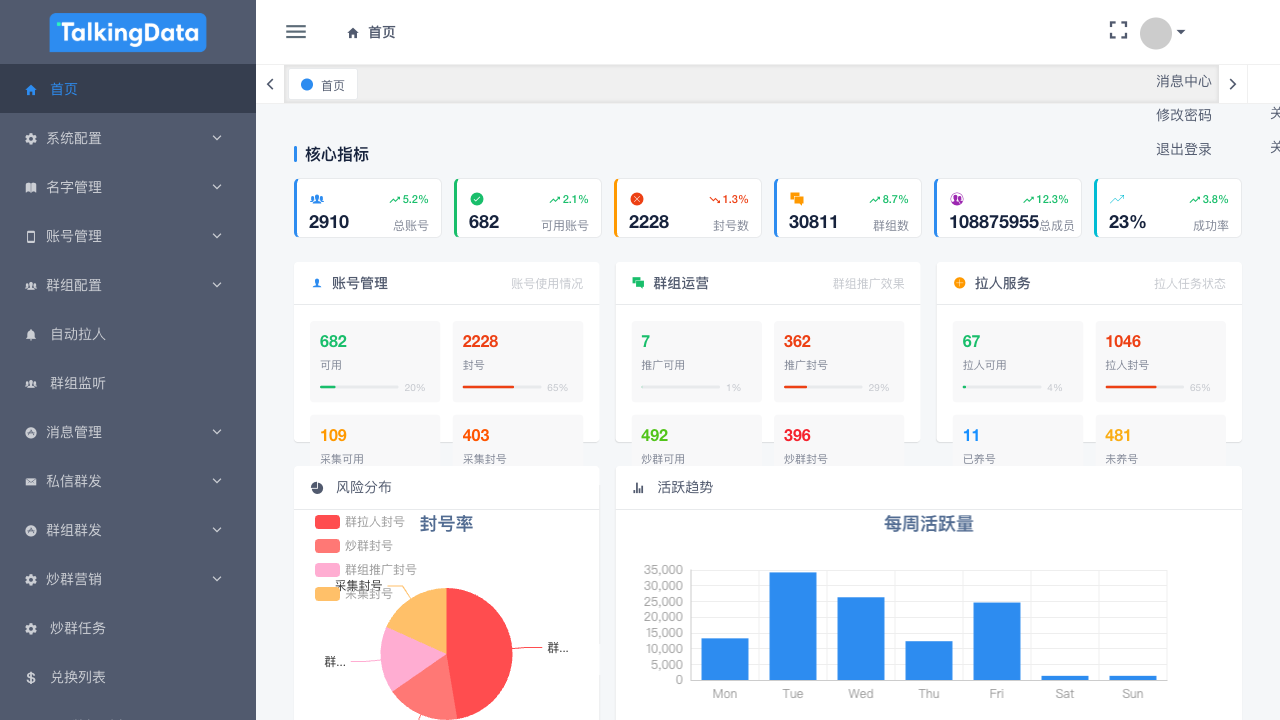Toggle fullscreen mode icon

tap(1118, 31)
